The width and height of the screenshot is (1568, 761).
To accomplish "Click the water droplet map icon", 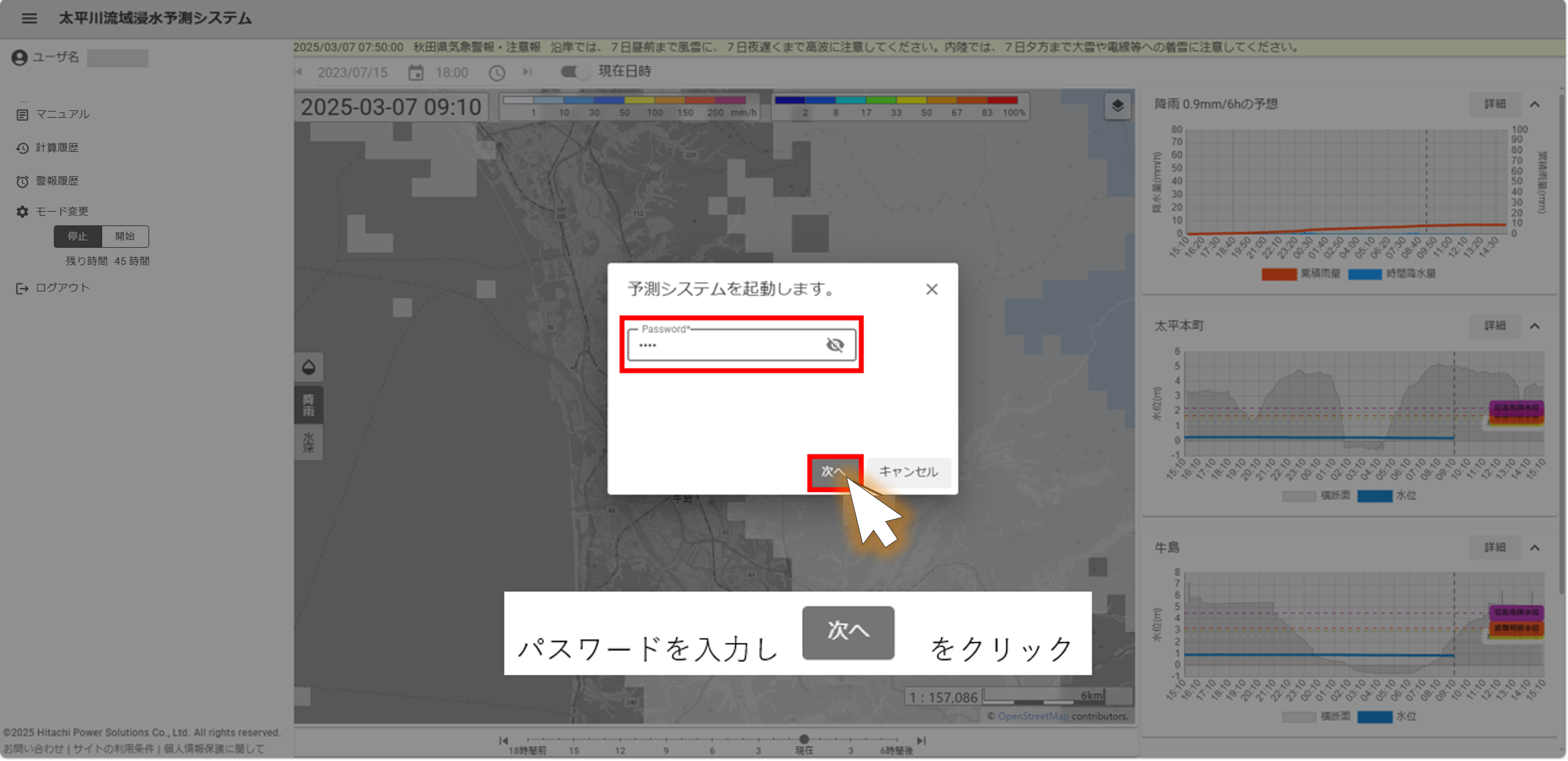I will point(309,367).
